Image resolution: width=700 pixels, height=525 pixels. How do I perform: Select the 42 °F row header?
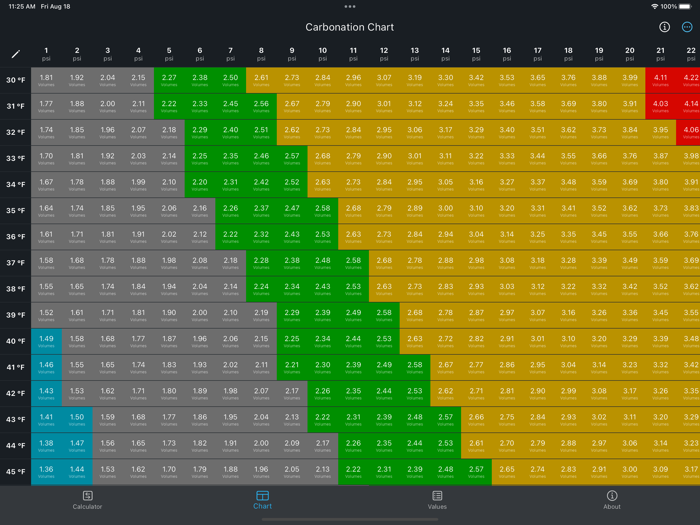click(x=16, y=394)
